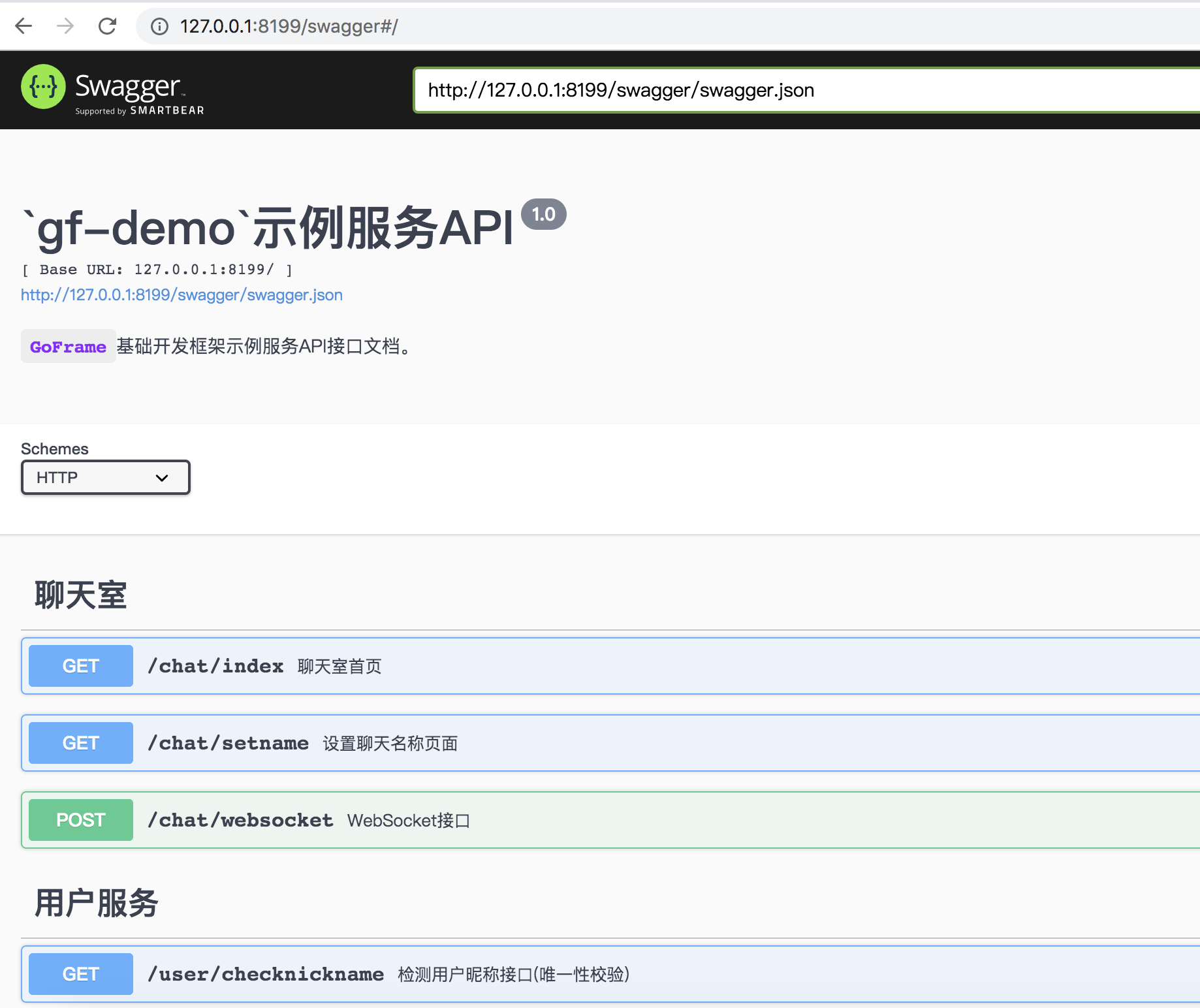The width and height of the screenshot is (1200, 1008).
Task: Open the swagger.json link
Action: pyautogui.click(x=182, y=295)
